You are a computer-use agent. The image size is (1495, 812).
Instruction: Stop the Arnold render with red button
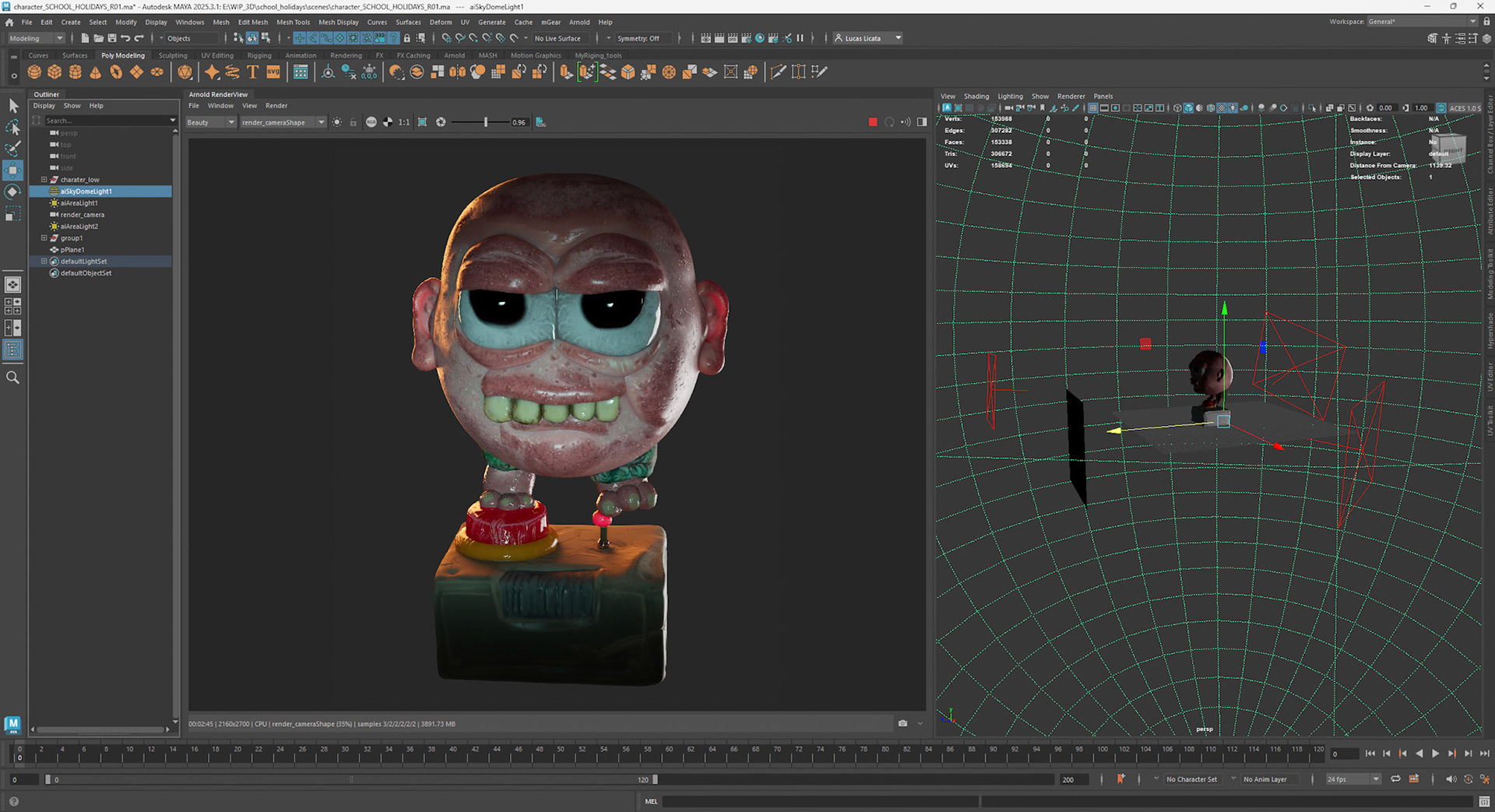[x=873, y=122]
